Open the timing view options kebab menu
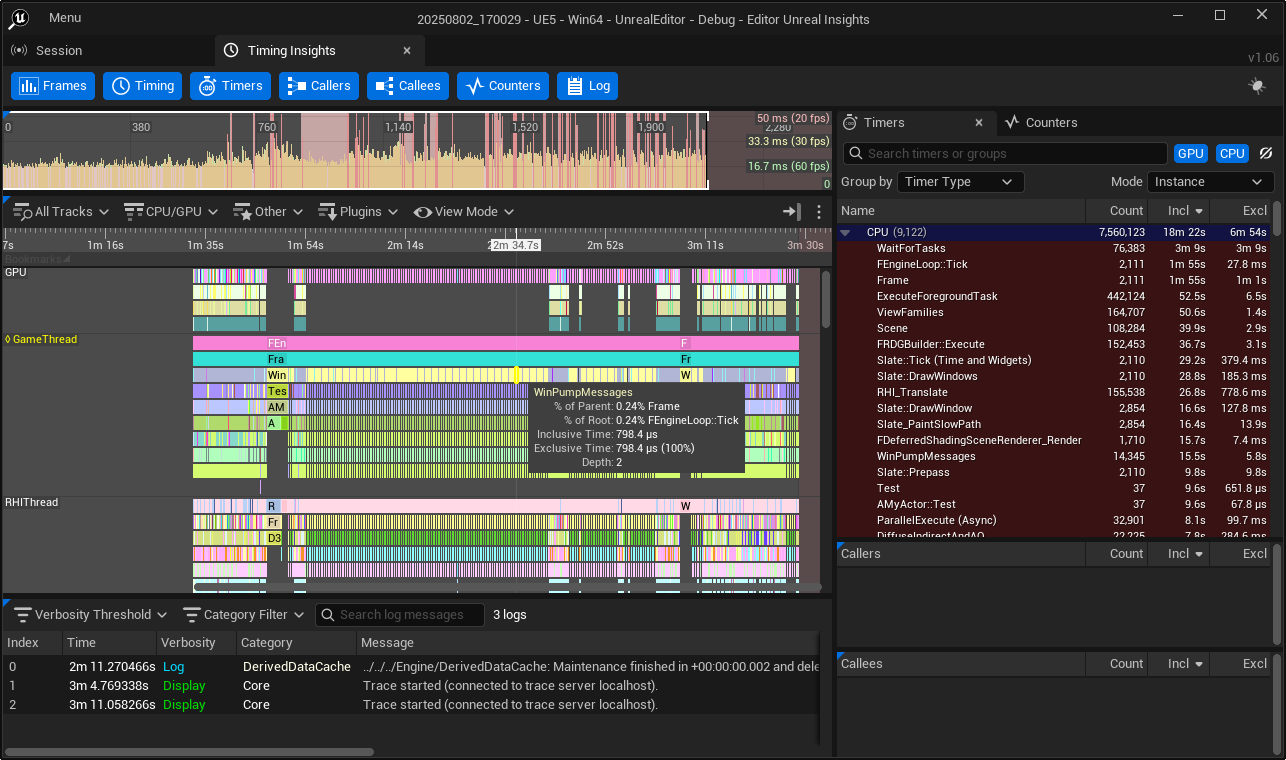The image size is (1286, 760). (x=819, y=212)
